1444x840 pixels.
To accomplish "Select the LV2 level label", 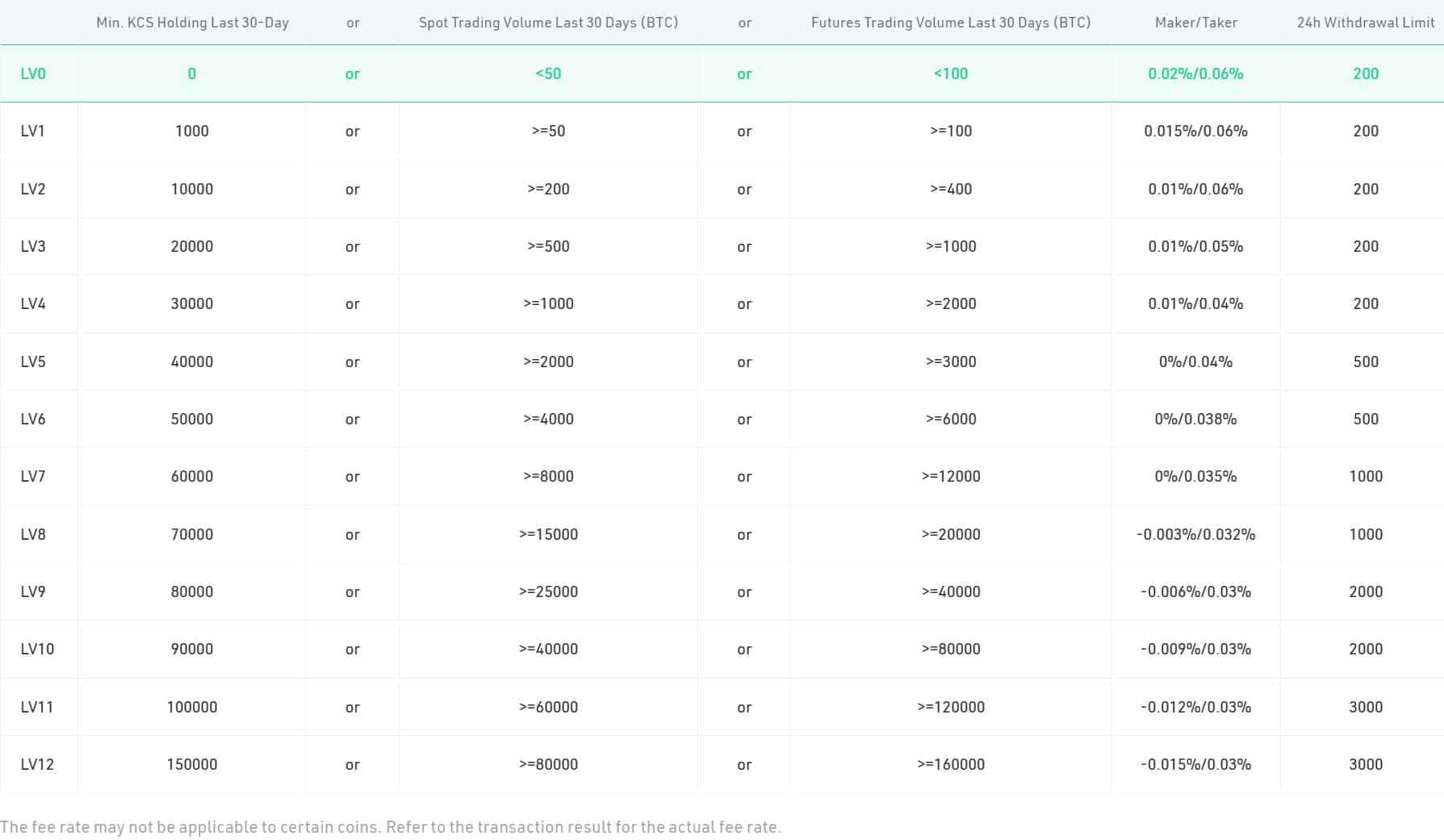I will tap(33, 189).
